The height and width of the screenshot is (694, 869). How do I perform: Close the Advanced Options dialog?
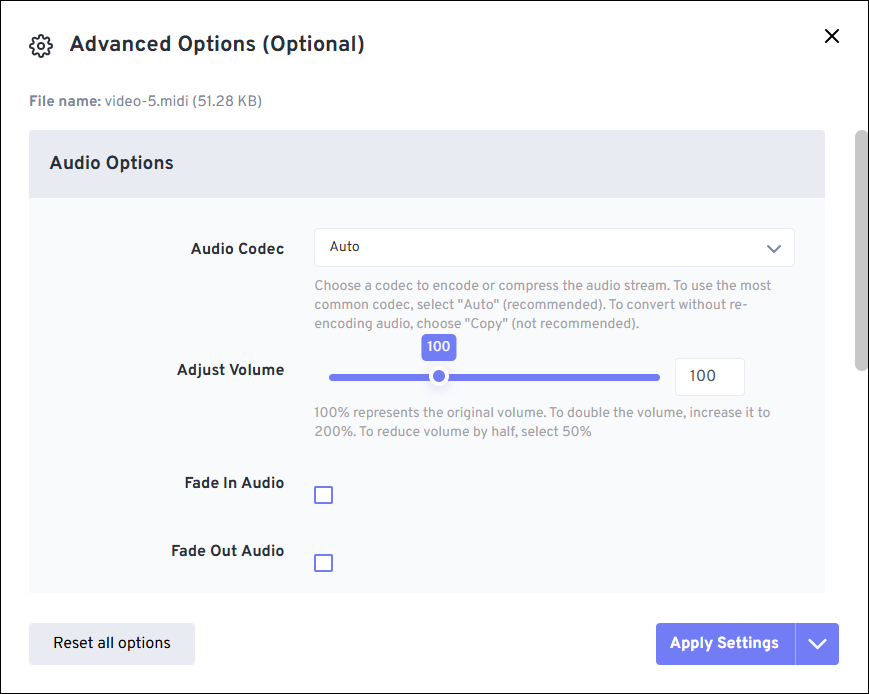(831, 36)
